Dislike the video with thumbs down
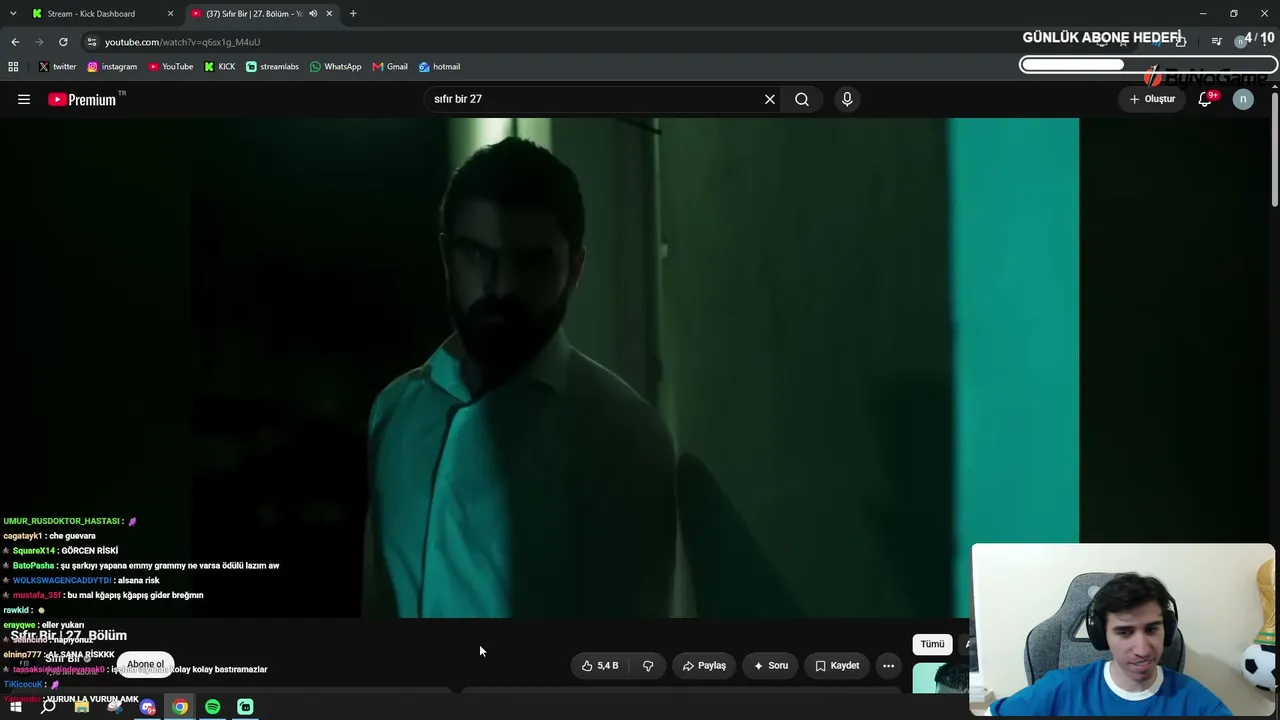This screenshot has width=1280, height=720. (648, 665)
